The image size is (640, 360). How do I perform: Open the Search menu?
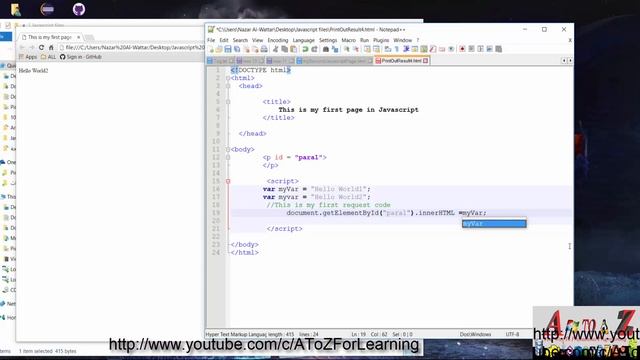click(240, 40)
